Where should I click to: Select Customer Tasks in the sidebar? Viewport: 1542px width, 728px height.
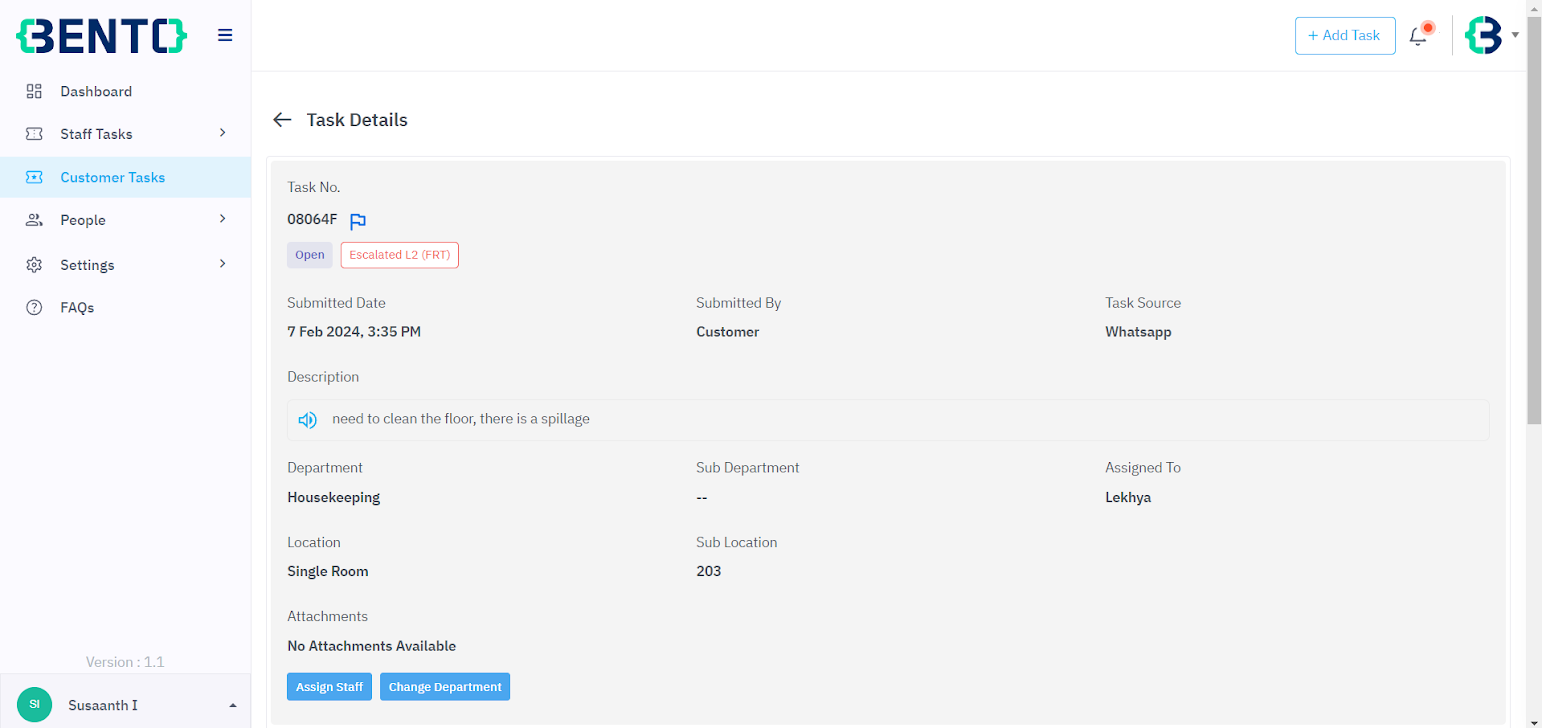click(125, 177)
